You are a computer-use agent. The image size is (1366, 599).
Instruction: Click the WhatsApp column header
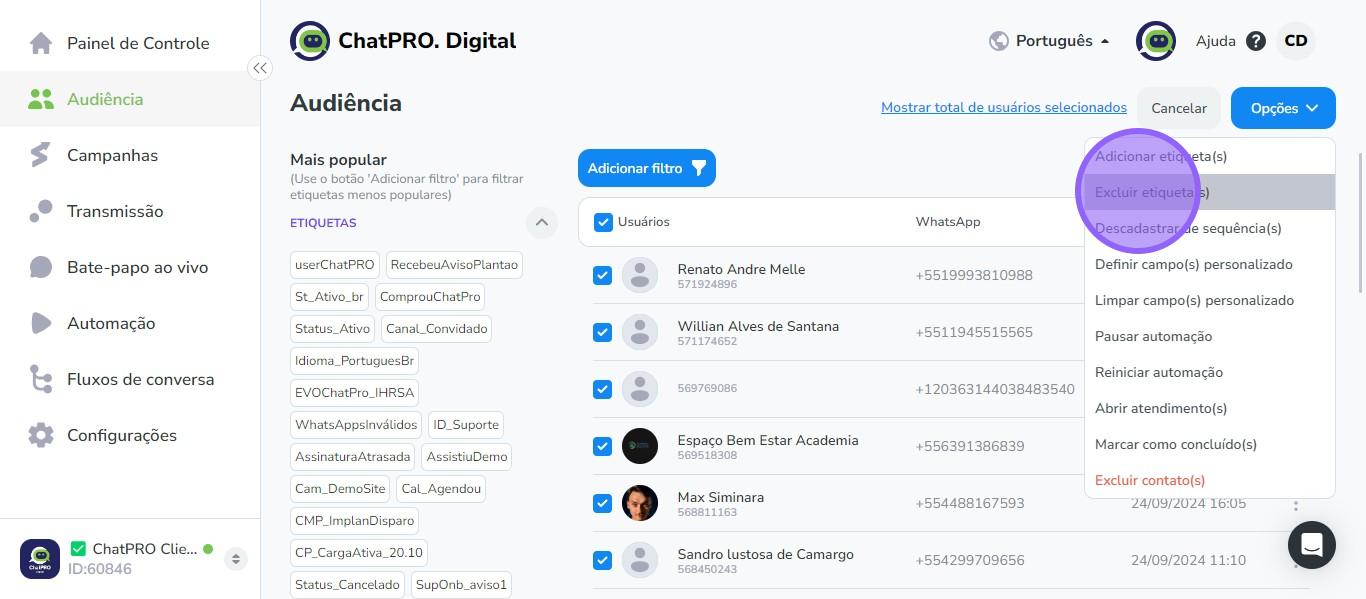tap(948, 222)
